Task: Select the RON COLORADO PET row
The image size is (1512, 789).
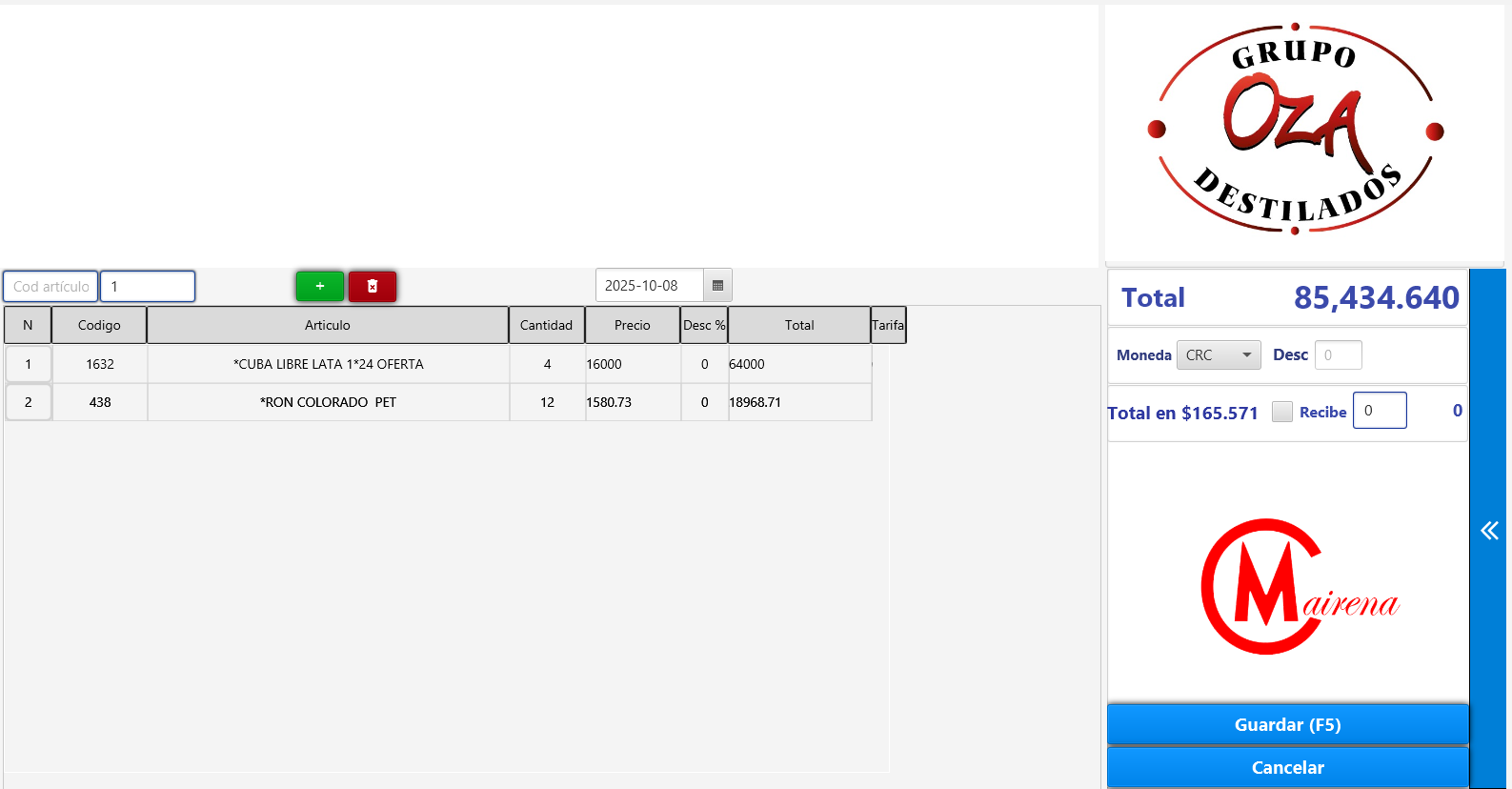Action: click(328, 402)
